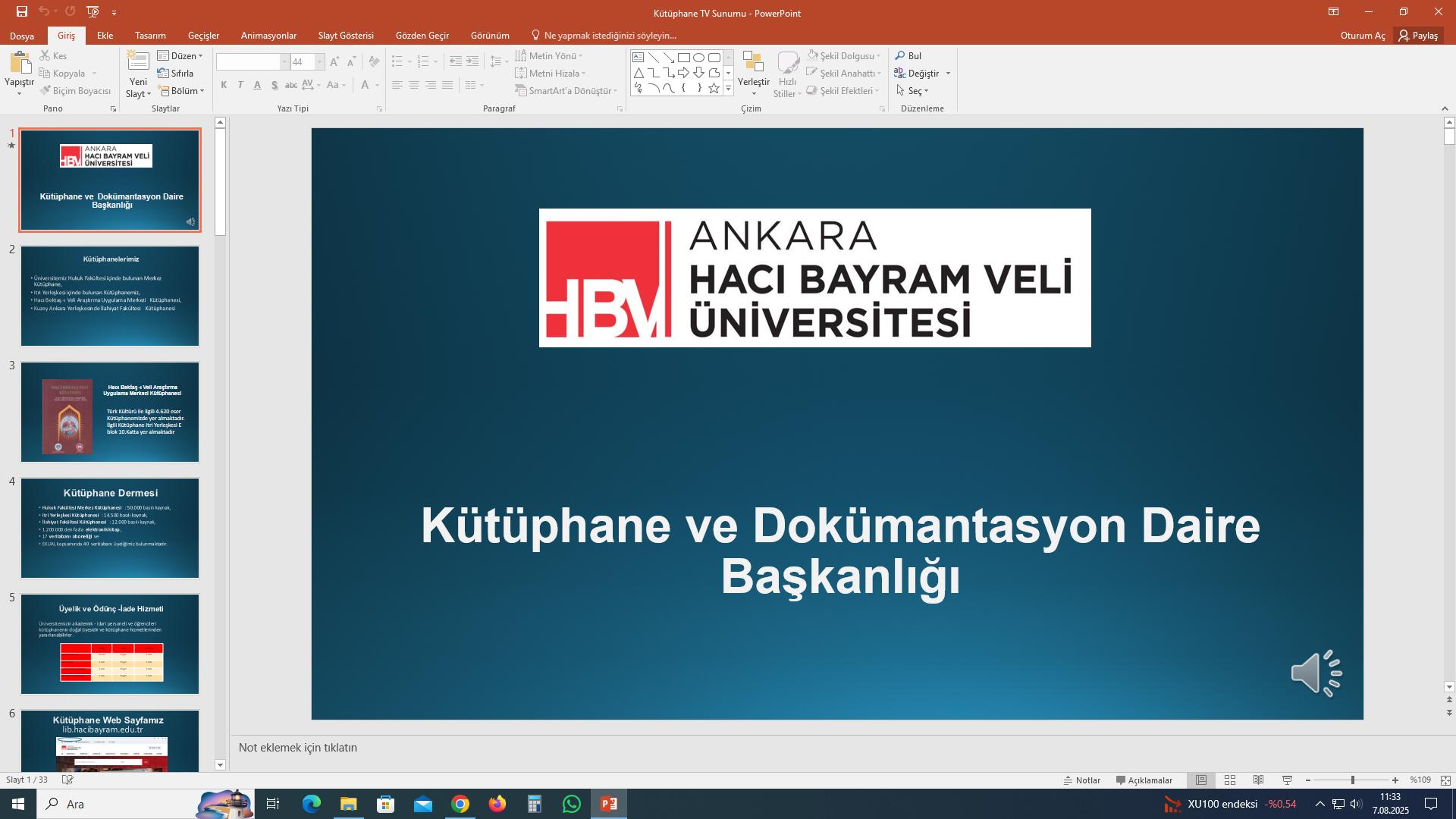This screenshot has width=1456, height=819.
Task: Open Açıklamalar comments pane
Action: coord(1144,780)
